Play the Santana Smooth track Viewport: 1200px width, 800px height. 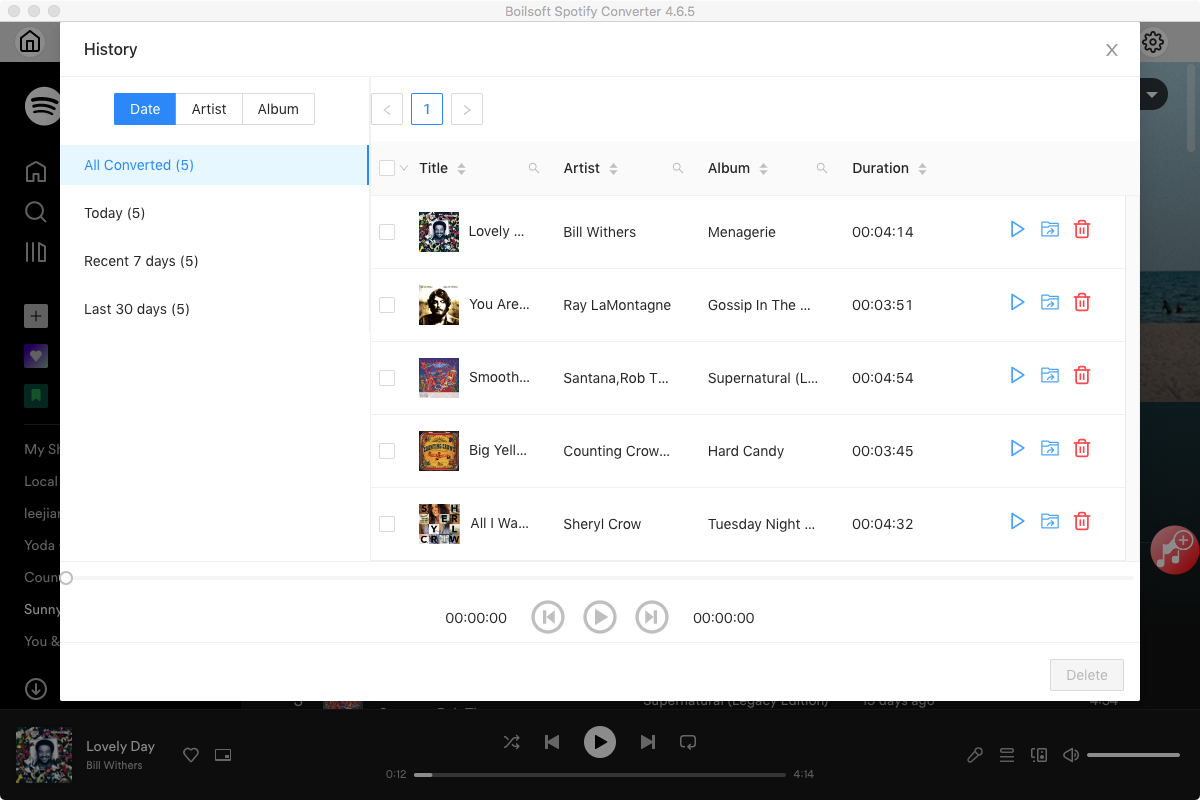(x=1017, y=375)
